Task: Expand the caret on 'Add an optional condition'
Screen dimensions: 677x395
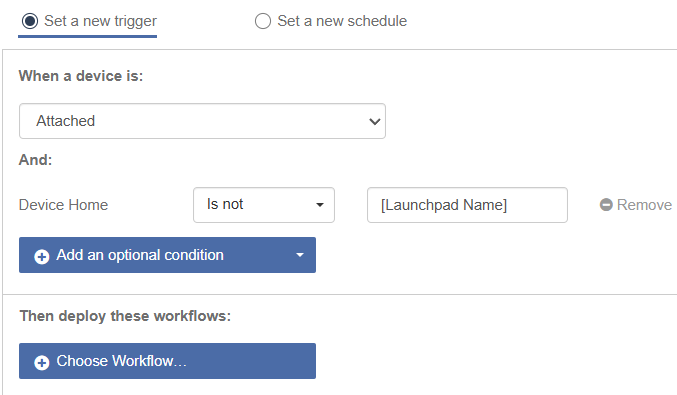Action: tap(300, 255)
